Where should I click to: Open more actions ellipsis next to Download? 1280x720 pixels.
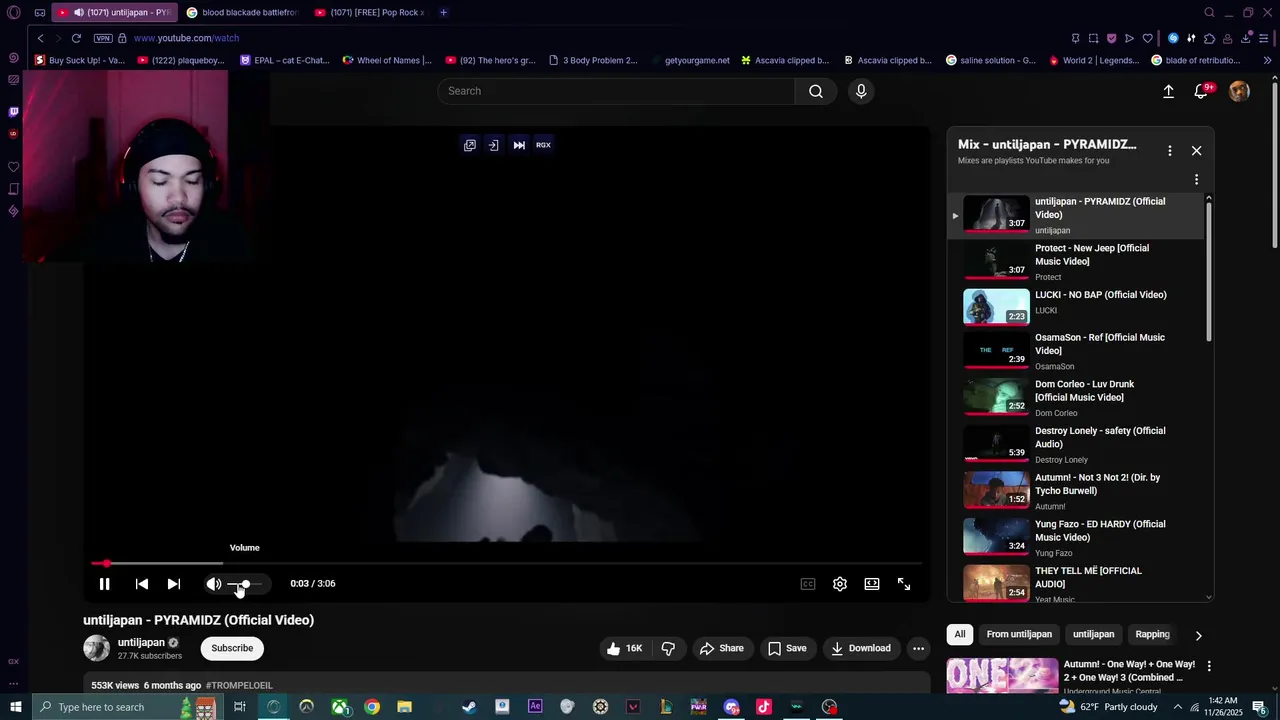(x=918, y=648)
